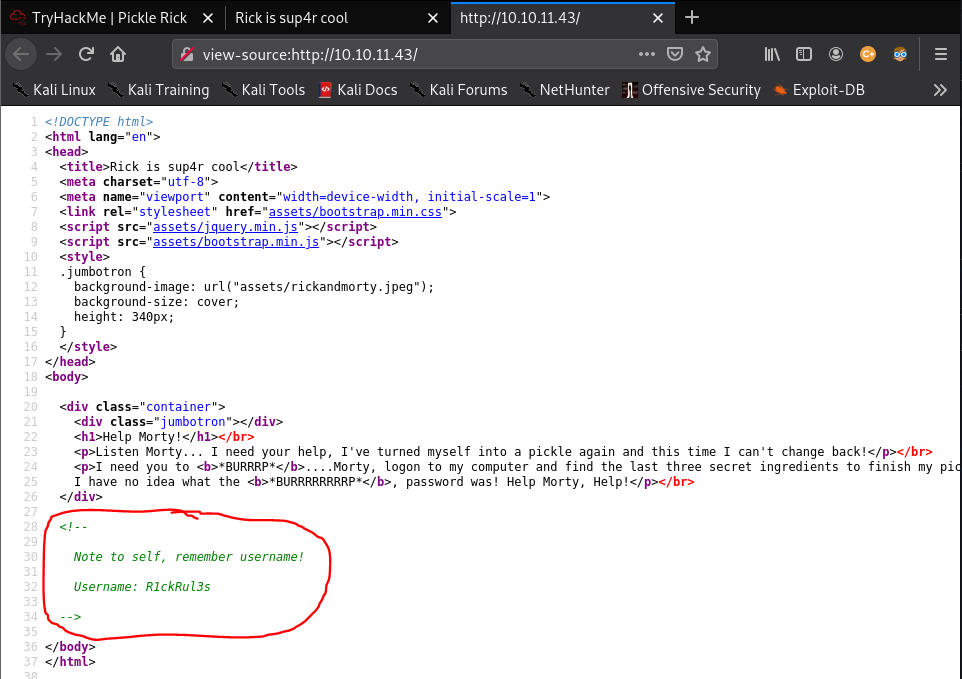
Task: Open the Offensive Security bookmark
Action: pyautogui.click(x=691, y=90)
